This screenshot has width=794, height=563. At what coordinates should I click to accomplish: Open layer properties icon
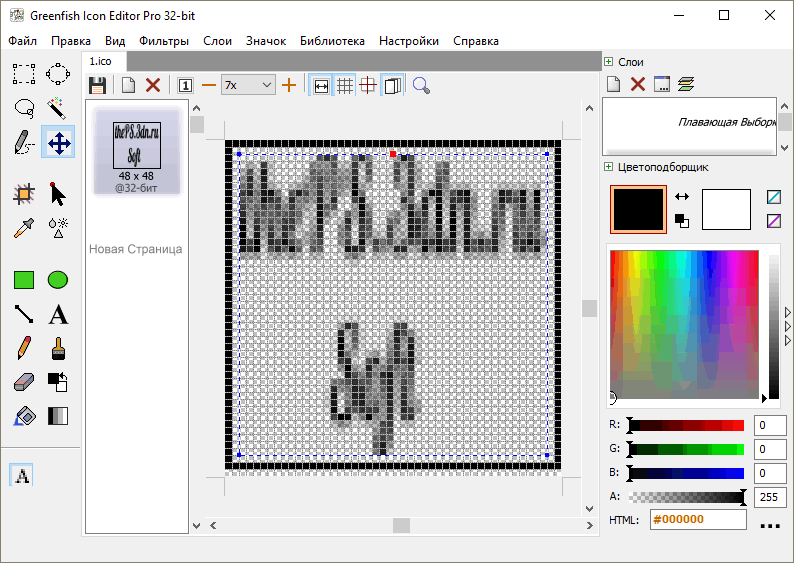[662, 84]
